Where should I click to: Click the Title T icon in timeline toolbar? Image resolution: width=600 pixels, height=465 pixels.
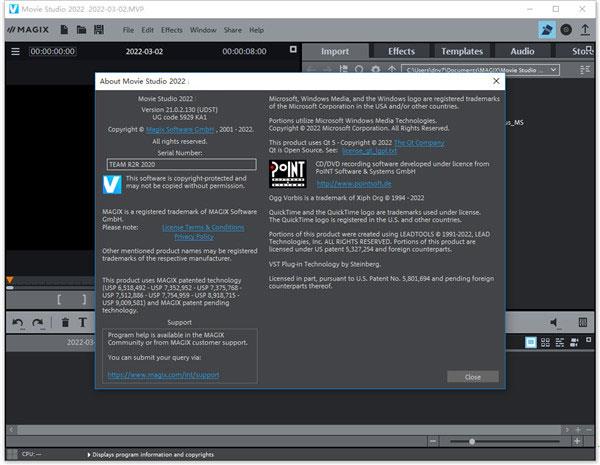pyautogui.click(x=82, y=323)
